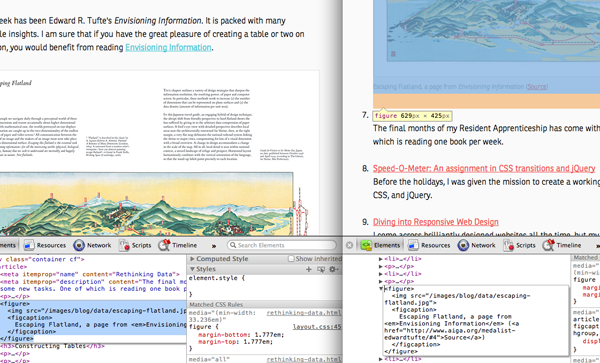Open Resources panel in left inspector
Image resolution: width=600 pixels, height=363 pixels.
tap(45, 245)
